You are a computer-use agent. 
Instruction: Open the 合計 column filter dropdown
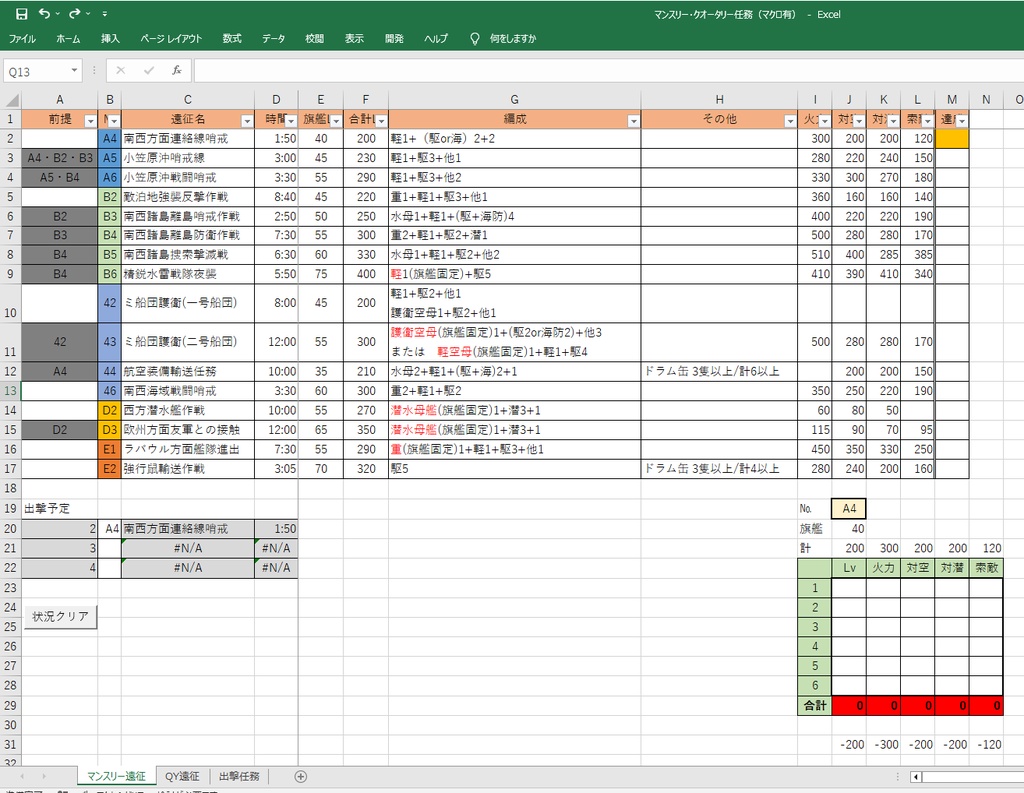pyautogui.click(x=381, y=121)
